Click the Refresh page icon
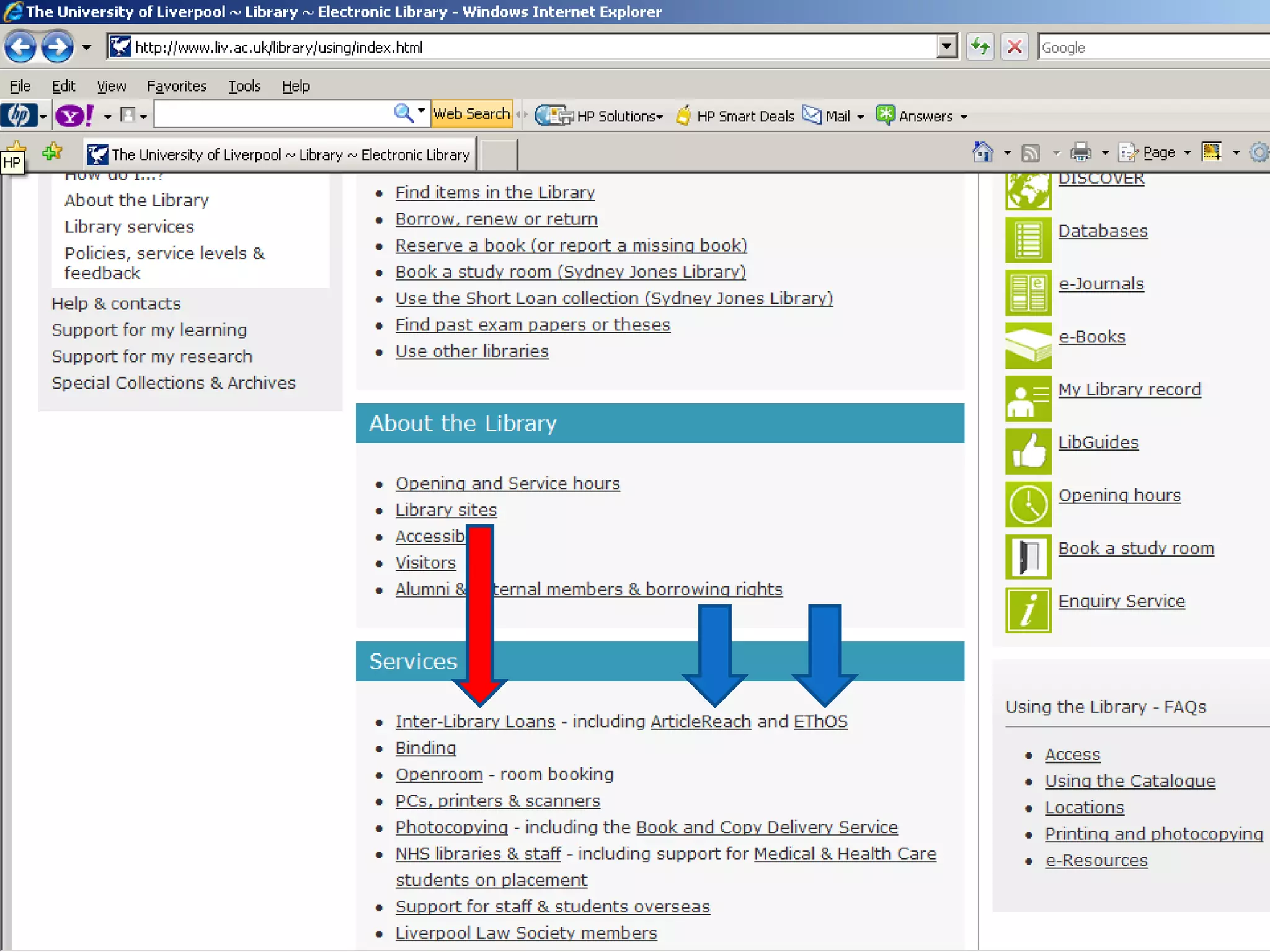The width and height of the screenshot is (1270, 952). pyautogui.click(x=980, y=47)
